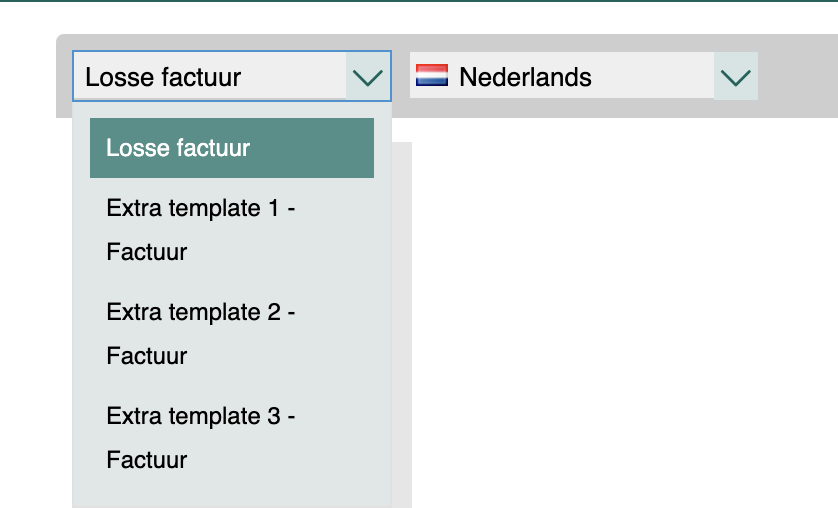Click the green arrow icon next to Nederlands
The width and height of the screenshot is (838, 508).
tap(736, 77)
